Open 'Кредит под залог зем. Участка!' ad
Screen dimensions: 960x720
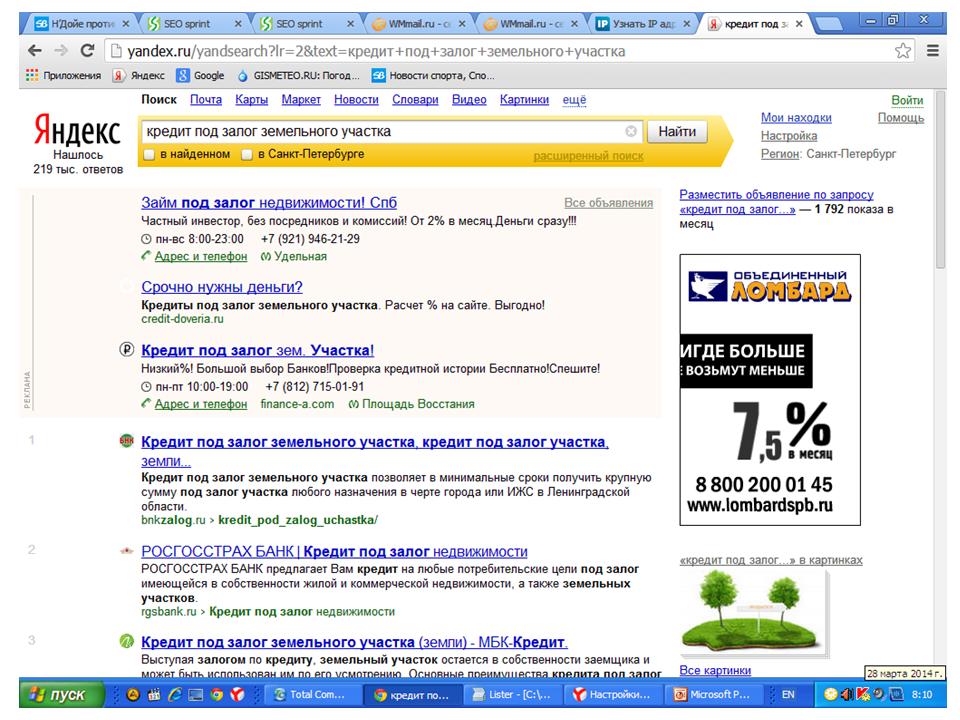point(257,350)
